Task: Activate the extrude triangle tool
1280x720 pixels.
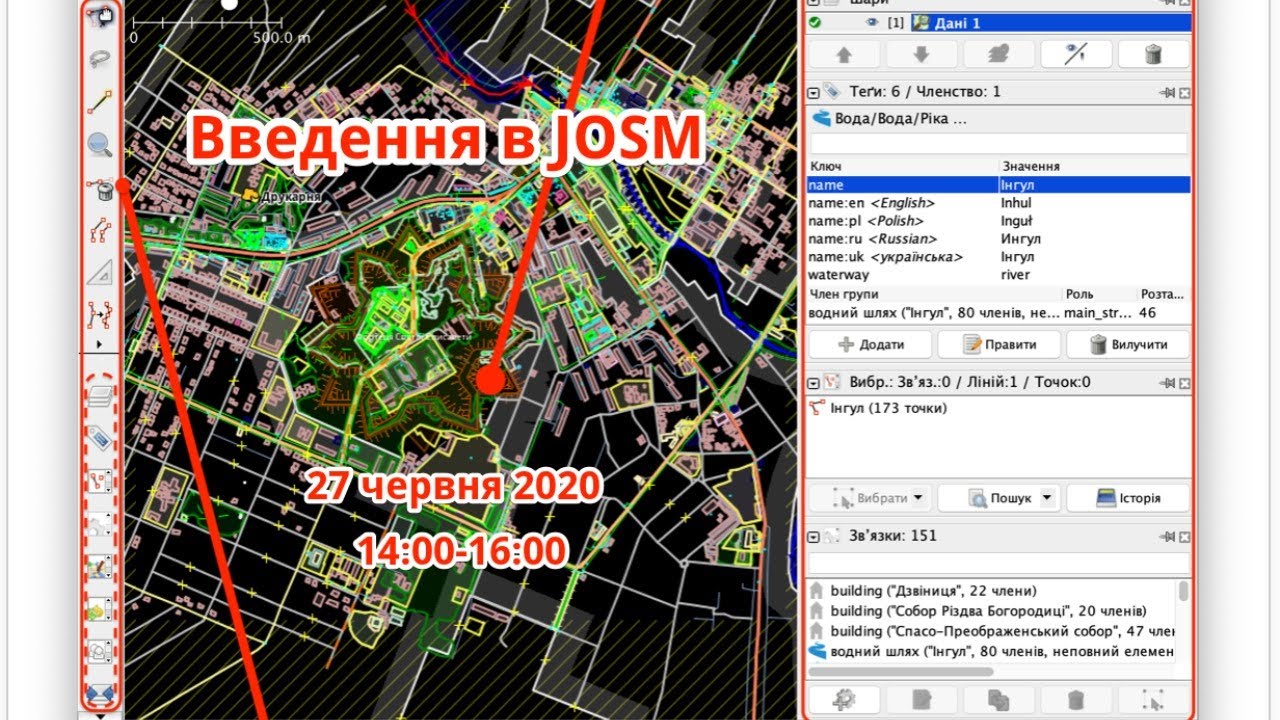Action: pos(99,274)
